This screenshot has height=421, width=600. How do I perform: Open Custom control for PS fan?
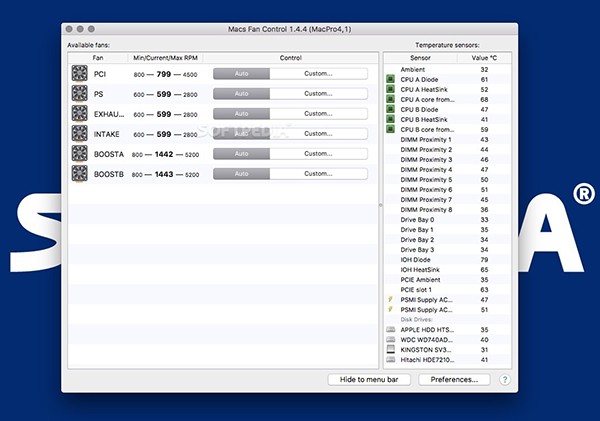(x=318, y=94)
